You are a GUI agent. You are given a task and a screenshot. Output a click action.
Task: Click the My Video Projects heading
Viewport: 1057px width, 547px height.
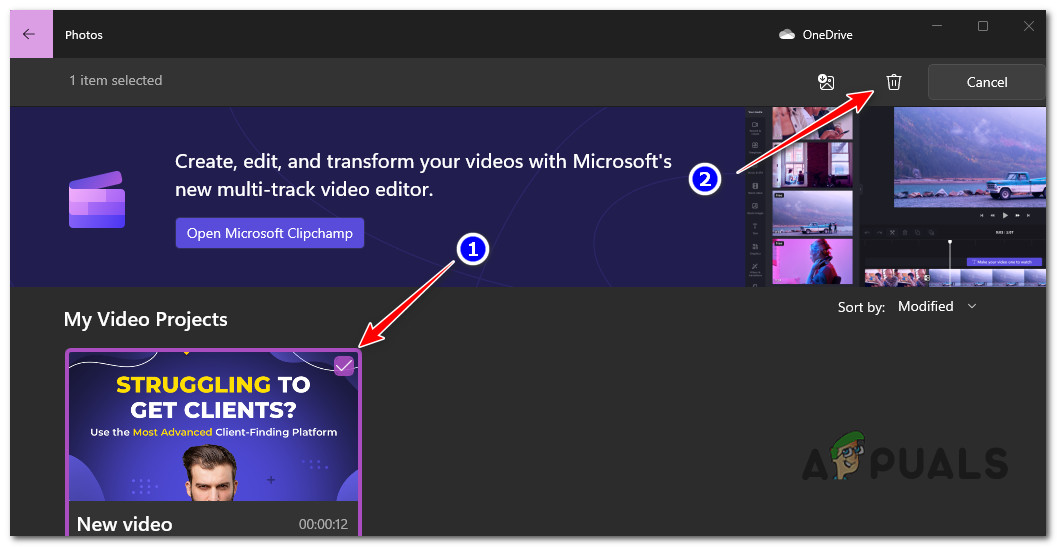[146, 320]
